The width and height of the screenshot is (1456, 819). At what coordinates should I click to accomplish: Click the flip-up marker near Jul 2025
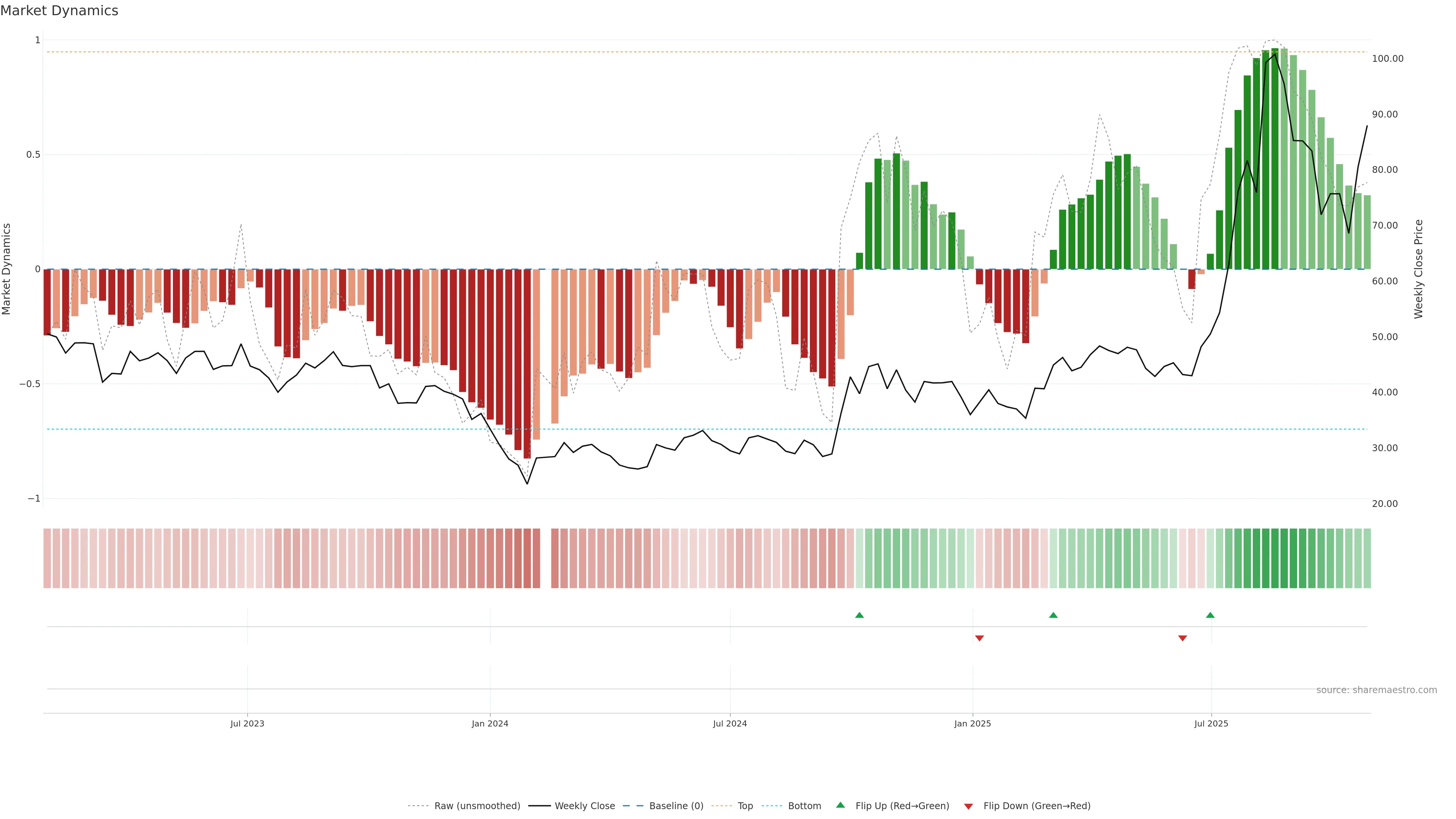pyautogui.click(x=1210, y=615)
